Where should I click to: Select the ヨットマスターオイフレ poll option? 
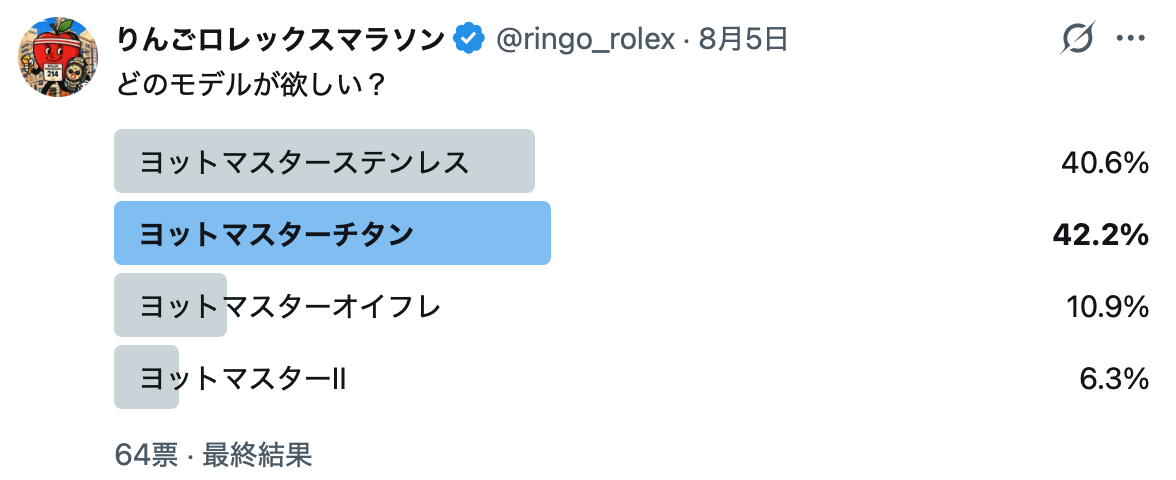tap(632, 305)
